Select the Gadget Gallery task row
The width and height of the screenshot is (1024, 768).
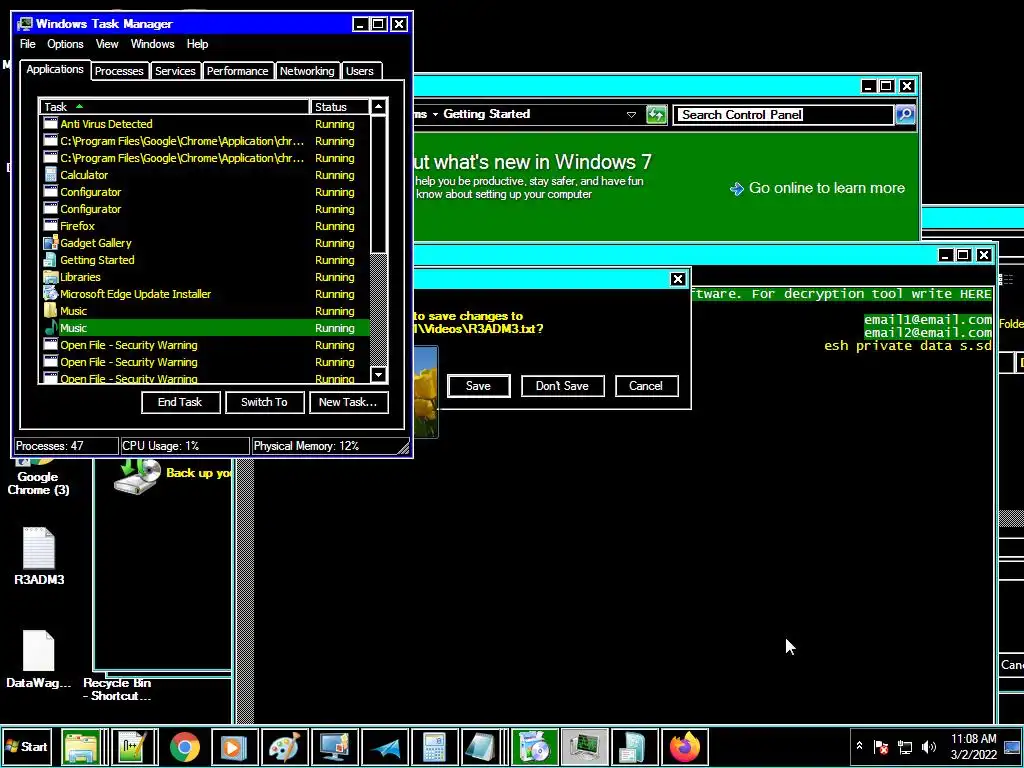coord(204,242)
